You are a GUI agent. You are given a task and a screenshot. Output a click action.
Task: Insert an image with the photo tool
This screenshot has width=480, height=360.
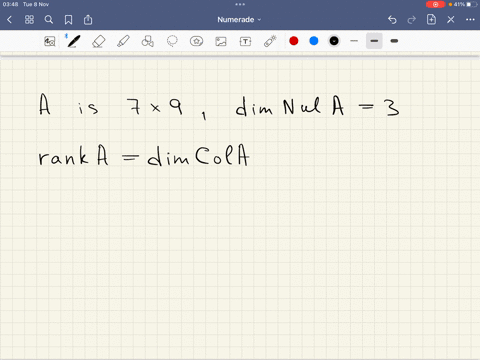(x=221, y=41)
